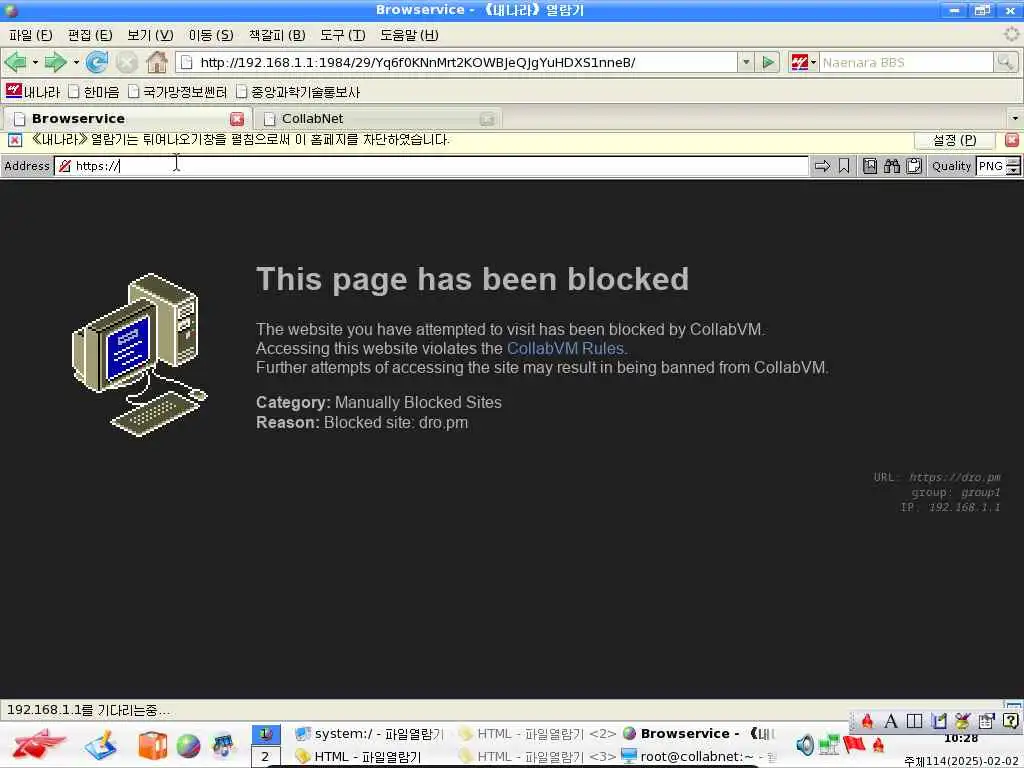Click the 설정 (P) settings button
This screenshot has height=768, width=1024.
click(954, 140)
